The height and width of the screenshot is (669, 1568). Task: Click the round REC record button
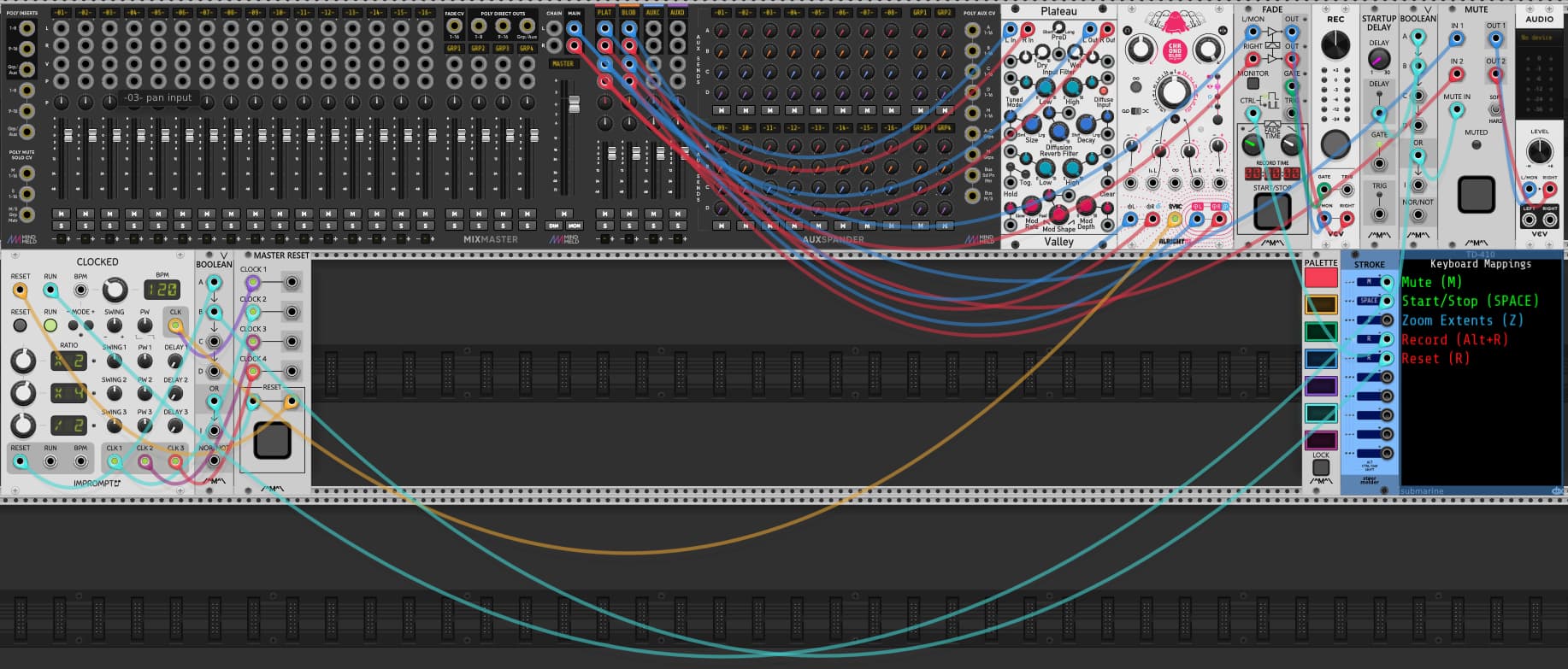point(1335,144)
